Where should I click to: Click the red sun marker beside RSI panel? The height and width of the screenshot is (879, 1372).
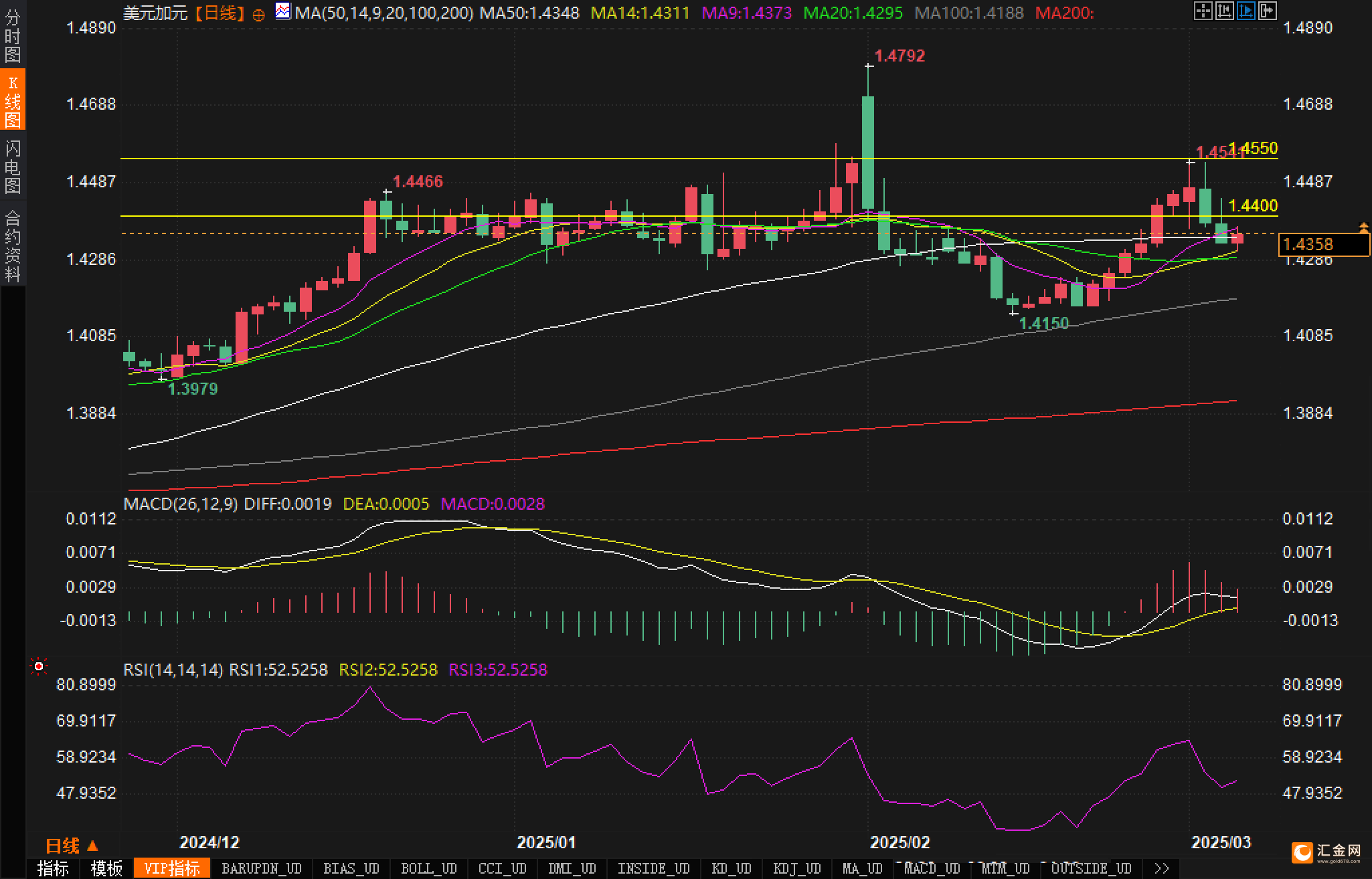tap(39, 666)
